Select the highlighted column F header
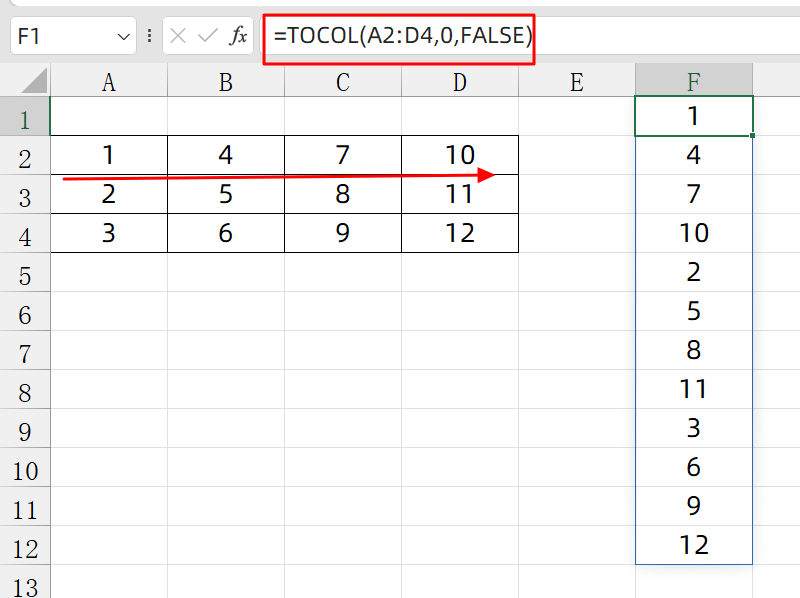This screenshot has width=800, height=598. [x=694, y=82]
